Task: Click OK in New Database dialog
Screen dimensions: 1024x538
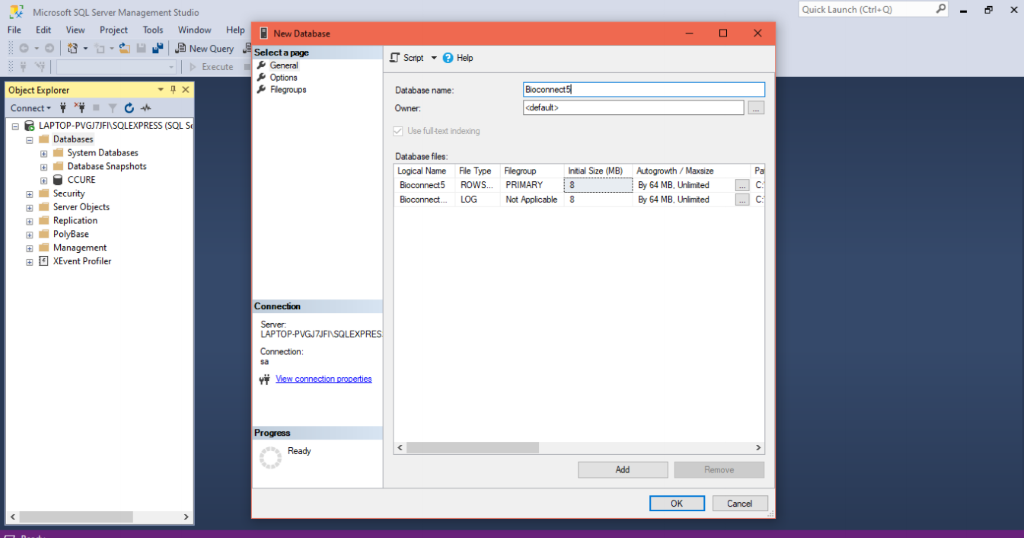Action: 677,503
